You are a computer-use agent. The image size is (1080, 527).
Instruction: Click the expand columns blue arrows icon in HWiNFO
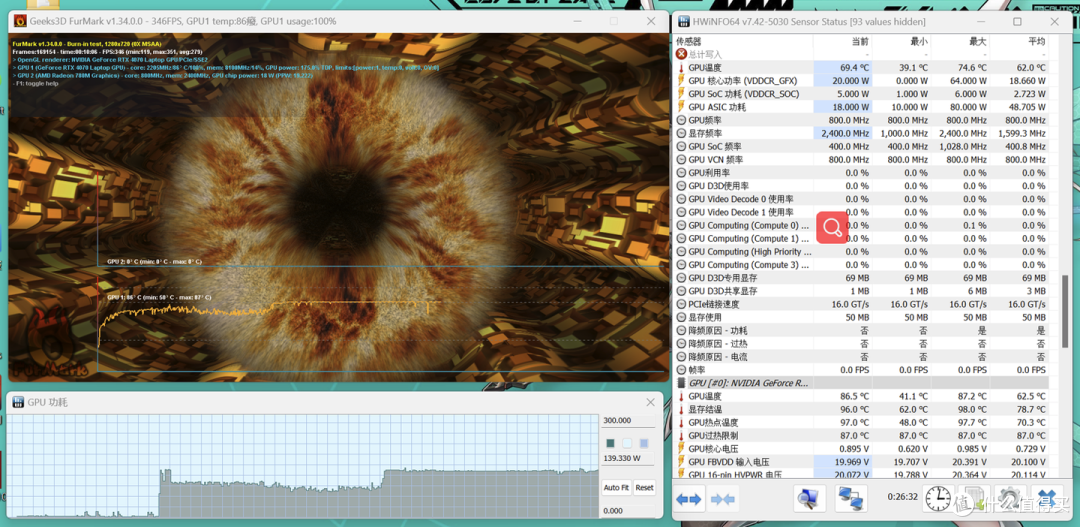click(x=689, y=499)
